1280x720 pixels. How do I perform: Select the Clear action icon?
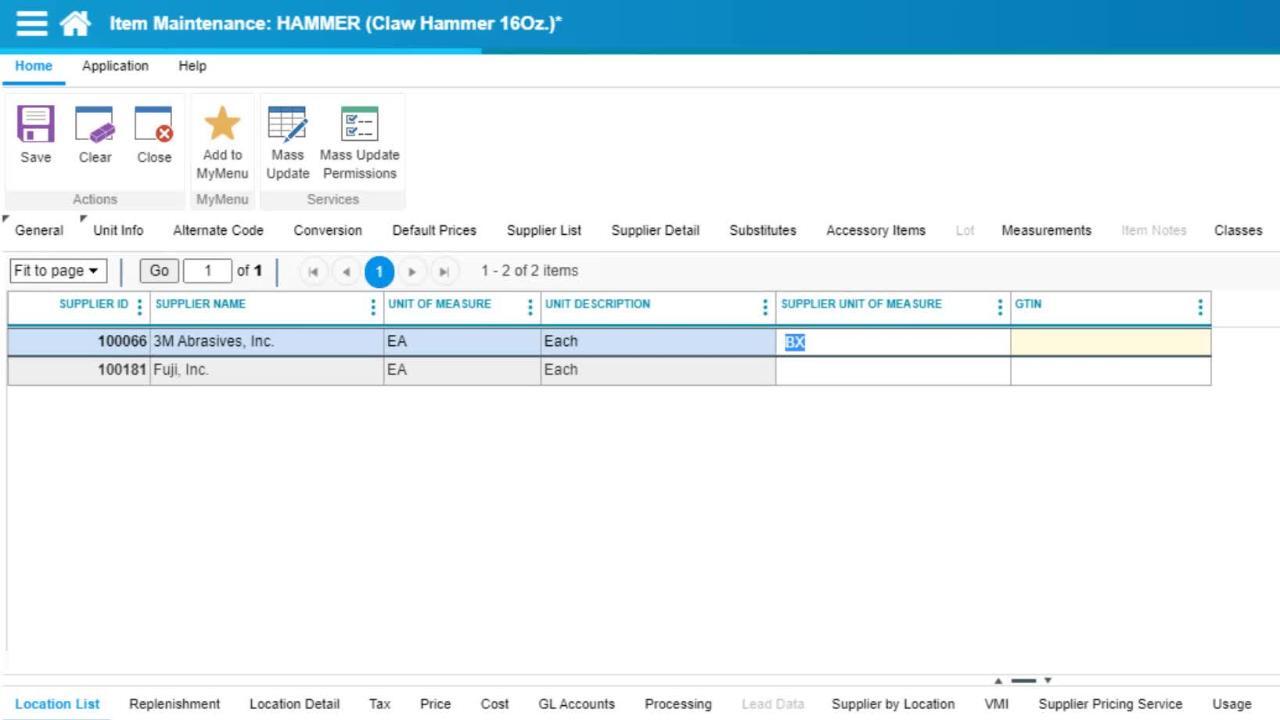point(95,135)
